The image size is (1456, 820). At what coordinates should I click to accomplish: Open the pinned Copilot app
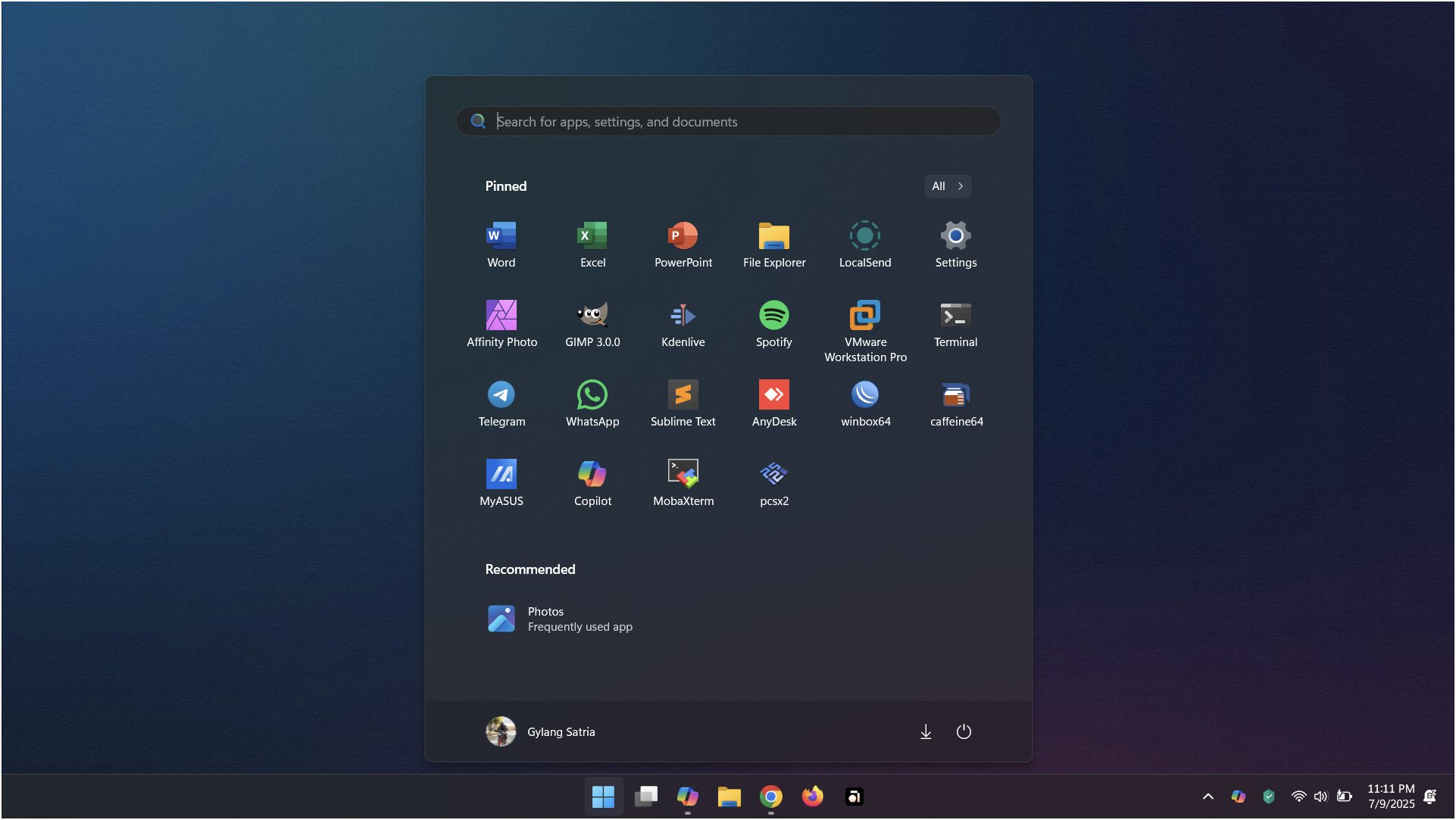592,485
